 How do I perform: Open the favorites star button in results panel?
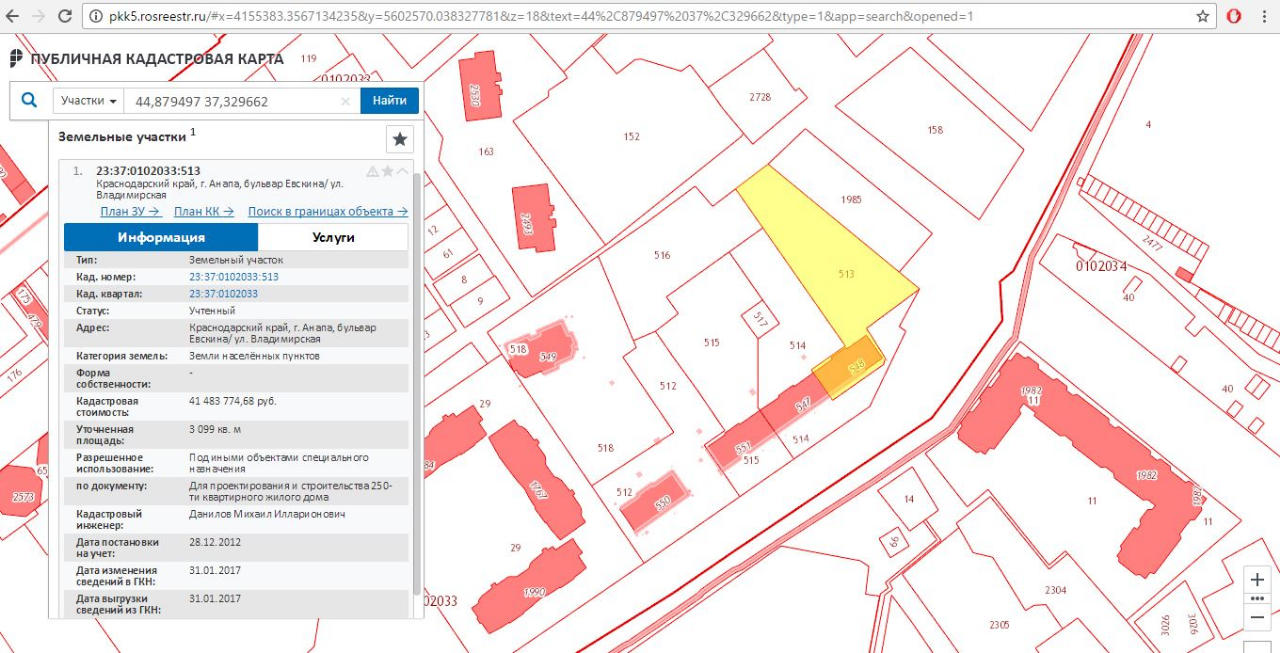click(x=400, y=139)
